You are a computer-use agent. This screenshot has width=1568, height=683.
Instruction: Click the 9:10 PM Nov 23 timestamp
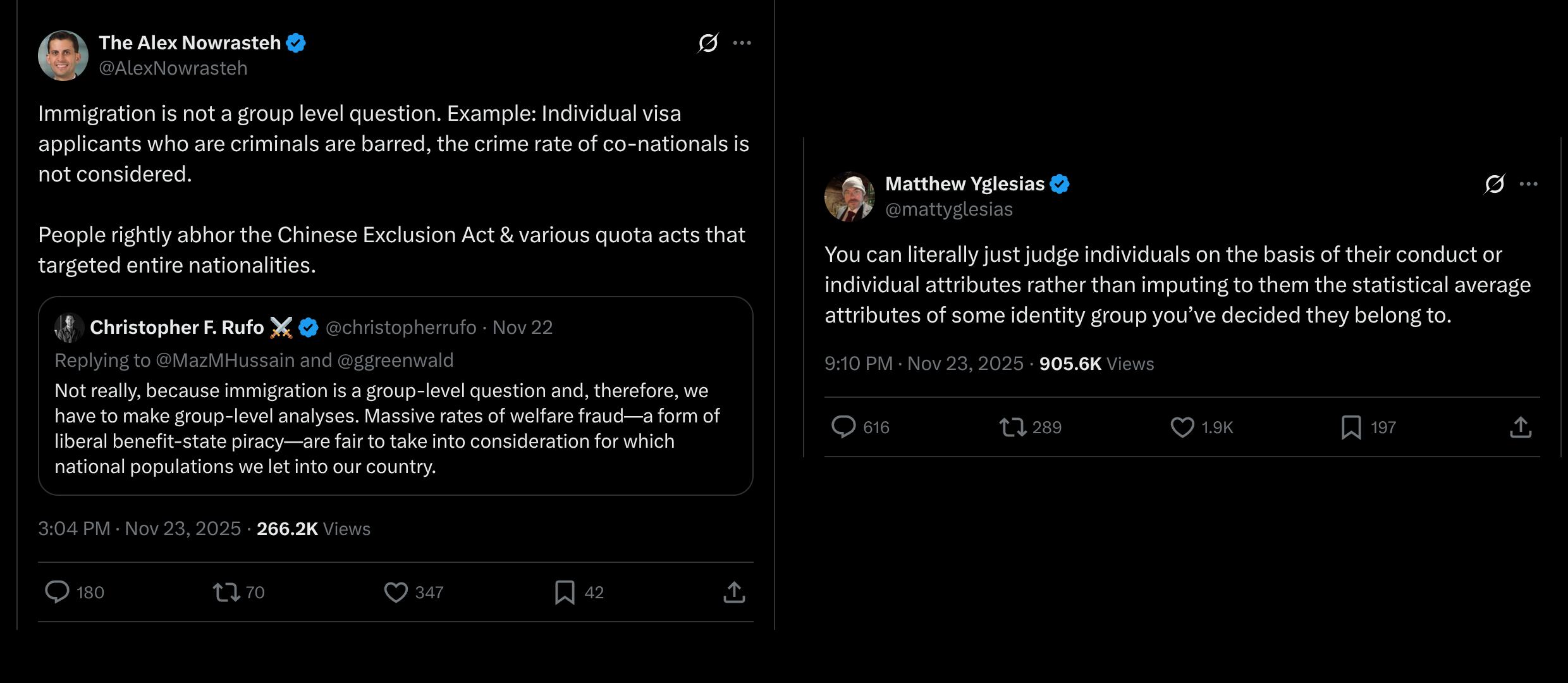pyautogui.click(x=923, y=364)
